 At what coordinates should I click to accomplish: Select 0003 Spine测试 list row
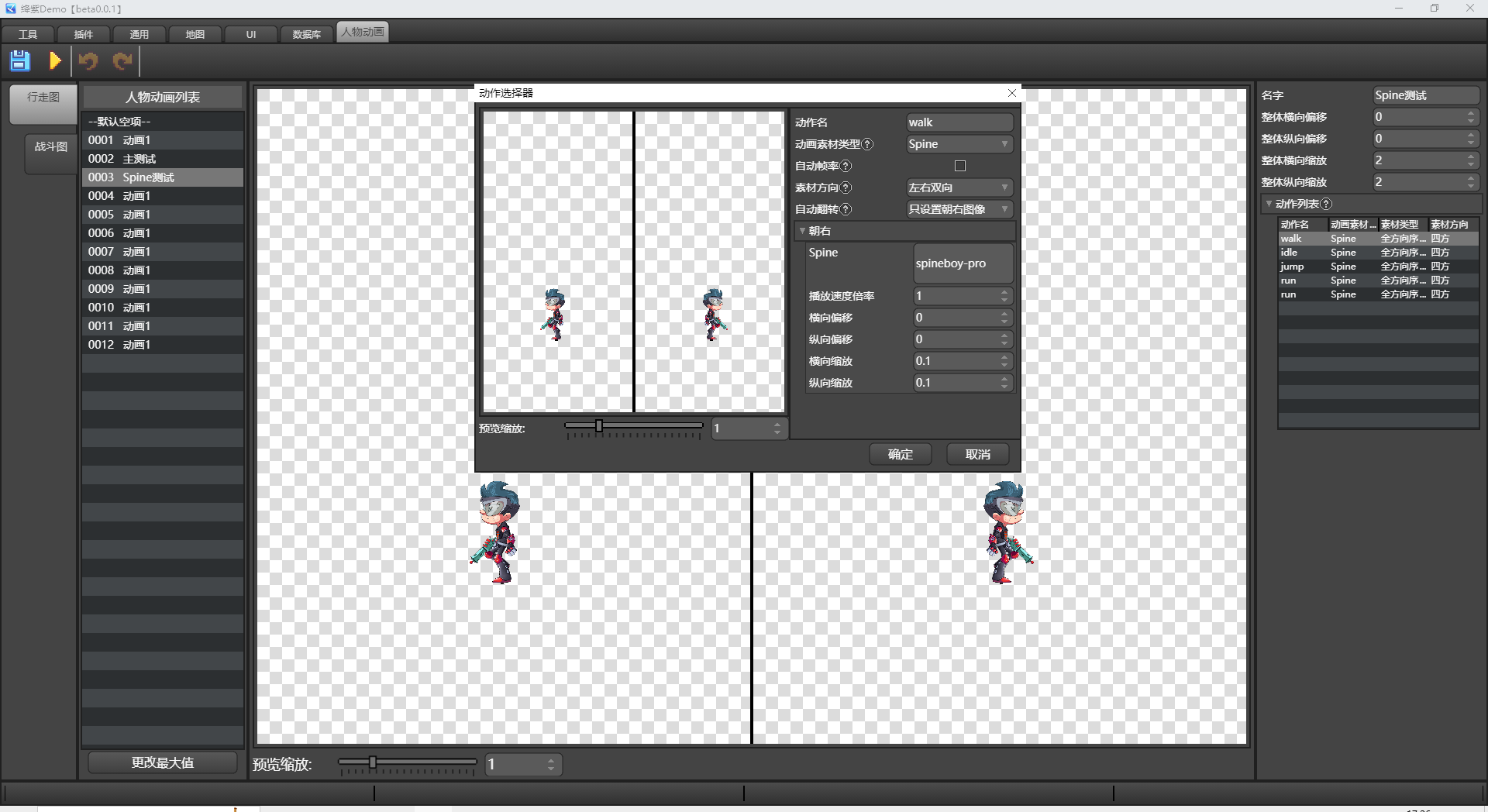click(163, 177)
